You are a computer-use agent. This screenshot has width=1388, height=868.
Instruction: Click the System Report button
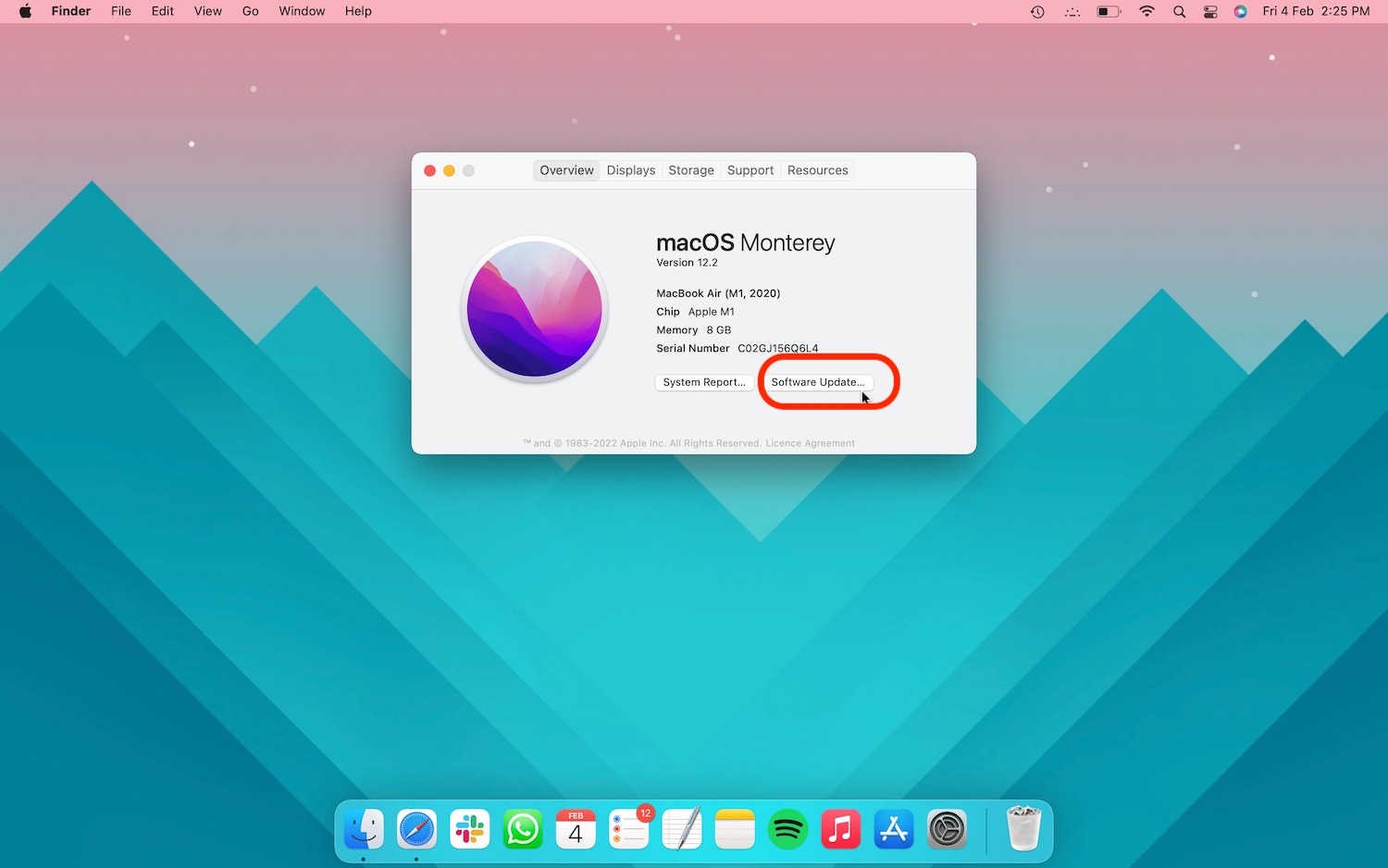pos(704,382)
